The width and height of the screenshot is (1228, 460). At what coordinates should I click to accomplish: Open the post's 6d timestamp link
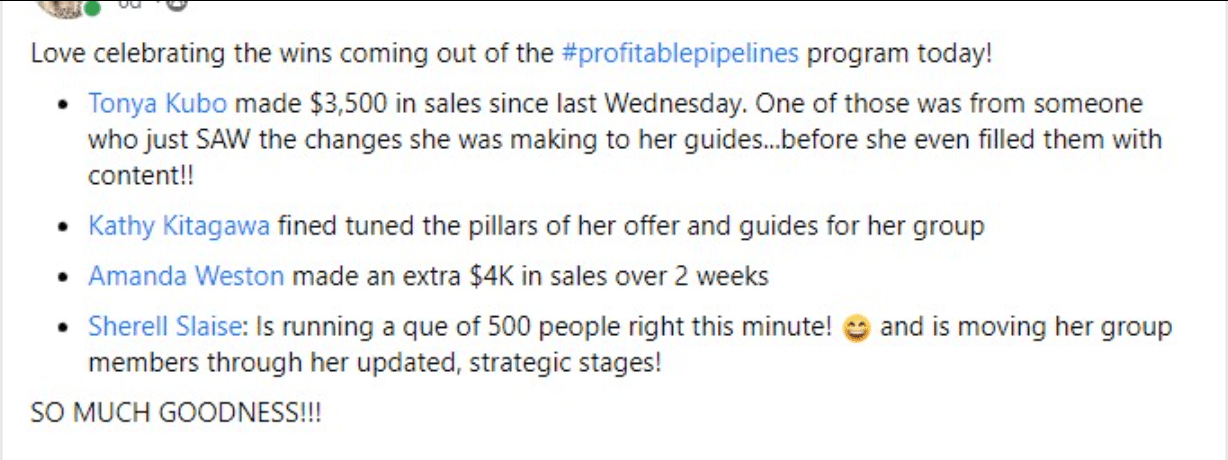[132, 4]
